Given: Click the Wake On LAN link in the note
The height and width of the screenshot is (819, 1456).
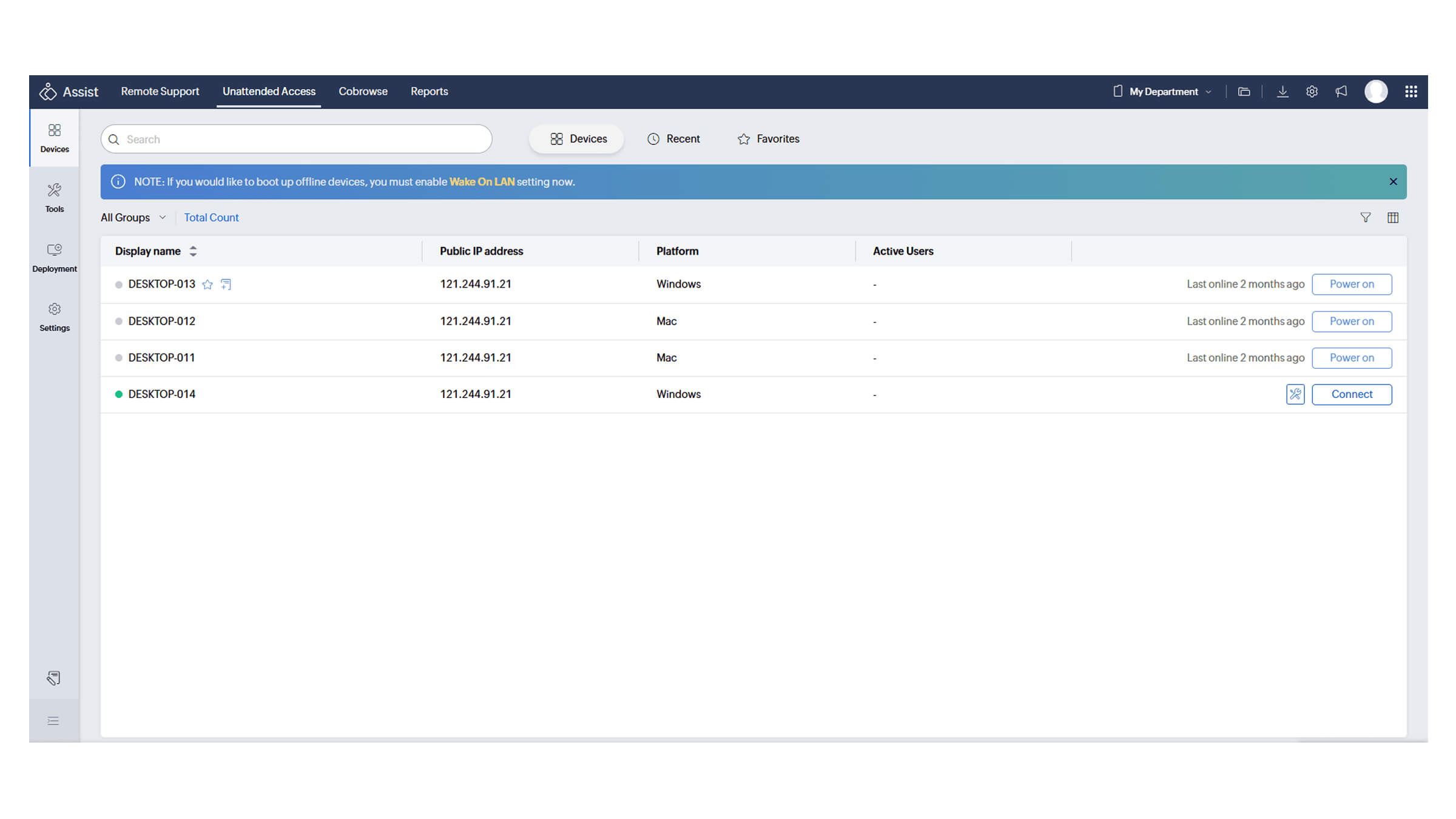Looking at the screenshot, I should click(x=482, y=181).
